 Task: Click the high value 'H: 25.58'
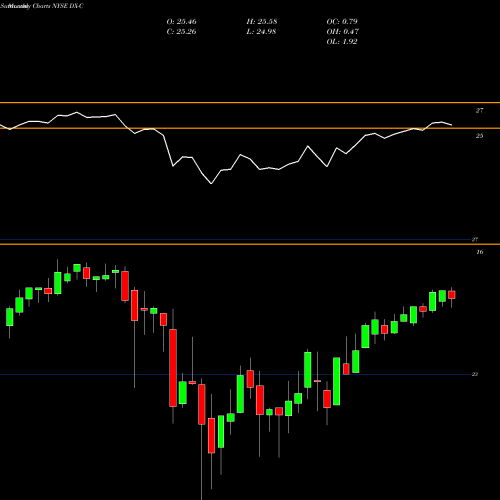click(262, 22)
